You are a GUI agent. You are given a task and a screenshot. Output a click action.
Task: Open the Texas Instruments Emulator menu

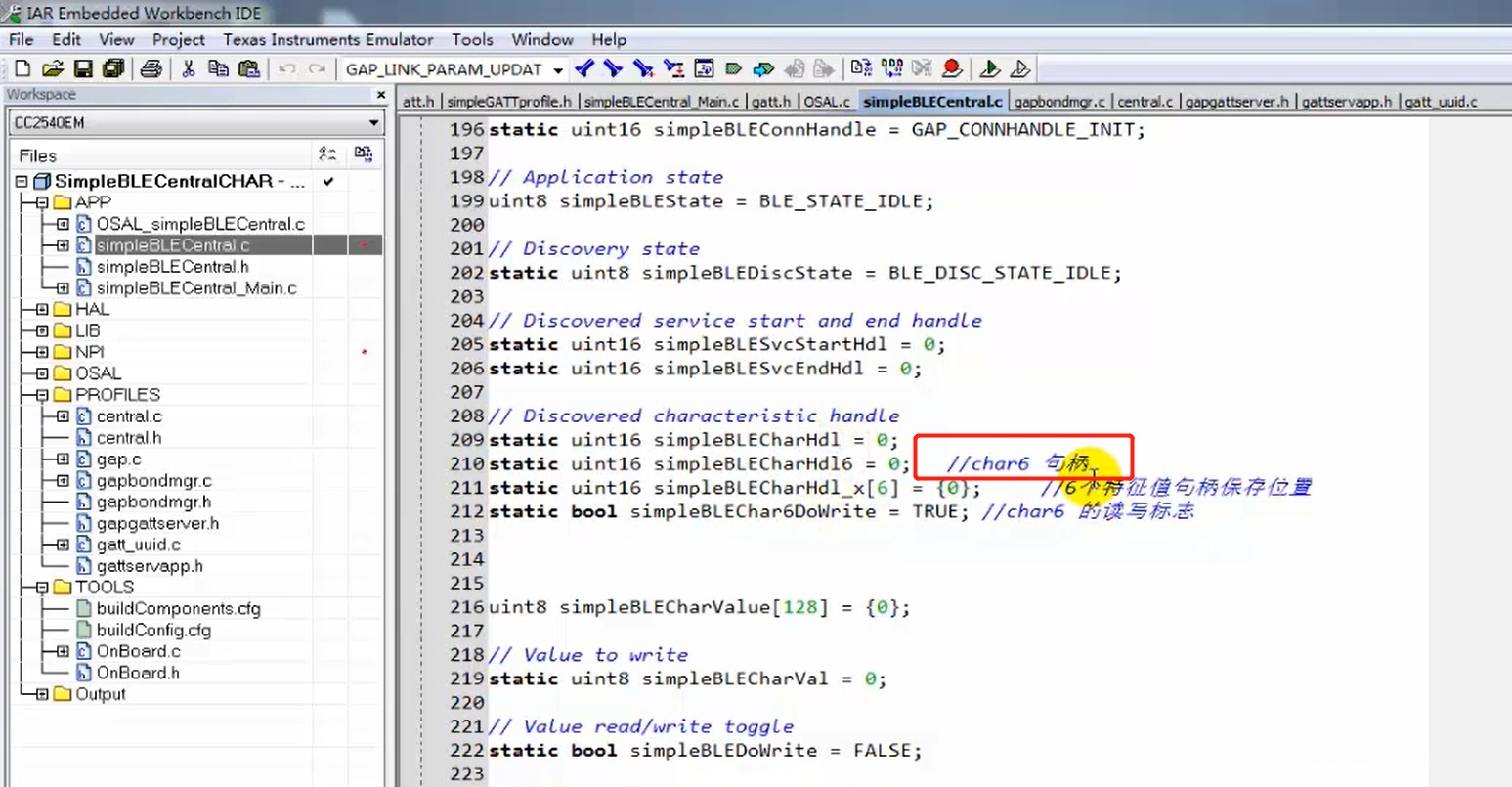click(x=328, y=40)
